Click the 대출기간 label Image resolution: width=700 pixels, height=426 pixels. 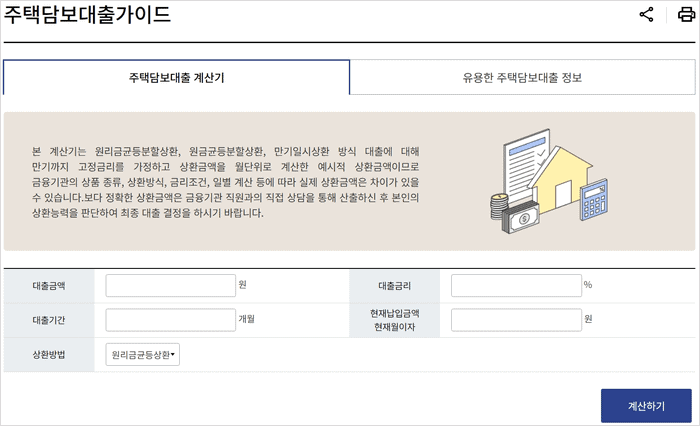pos(49,320)
